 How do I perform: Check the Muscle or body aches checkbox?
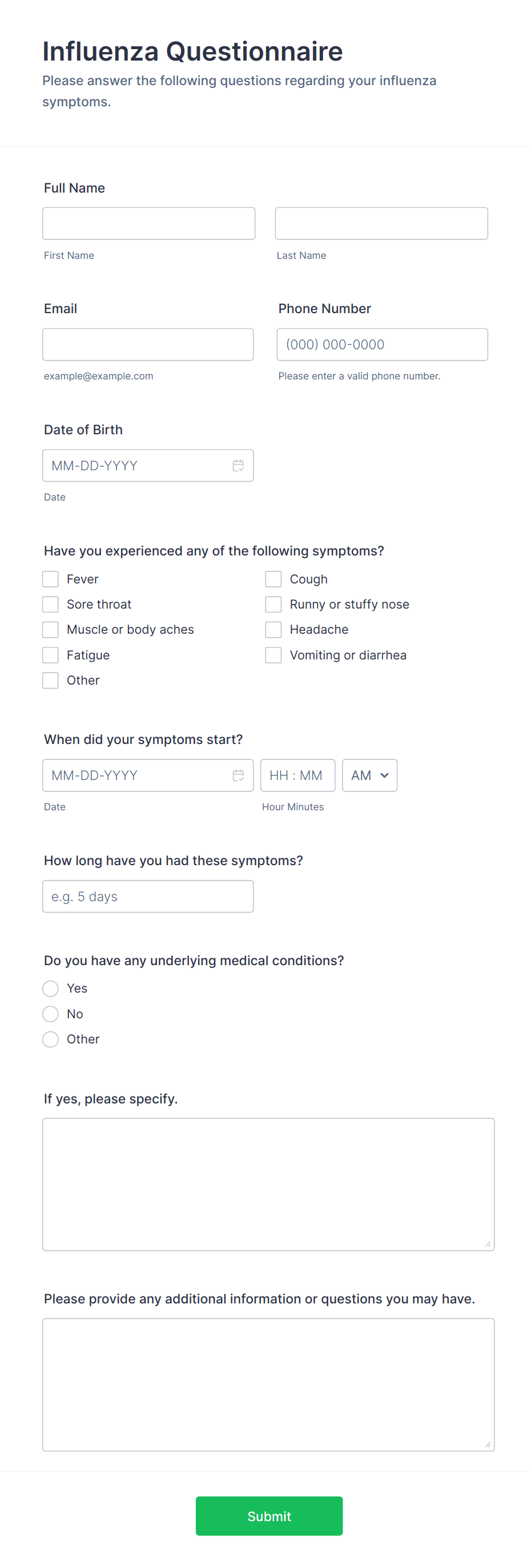[50, 629]
